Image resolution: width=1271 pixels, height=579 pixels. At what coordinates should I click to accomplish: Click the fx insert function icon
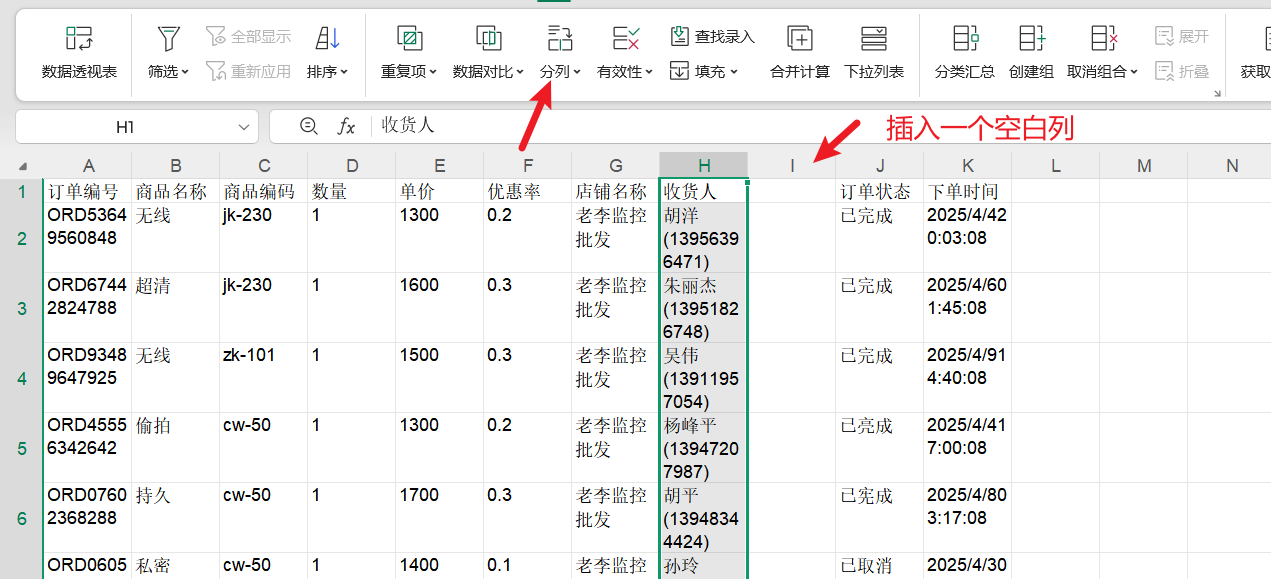346,126
